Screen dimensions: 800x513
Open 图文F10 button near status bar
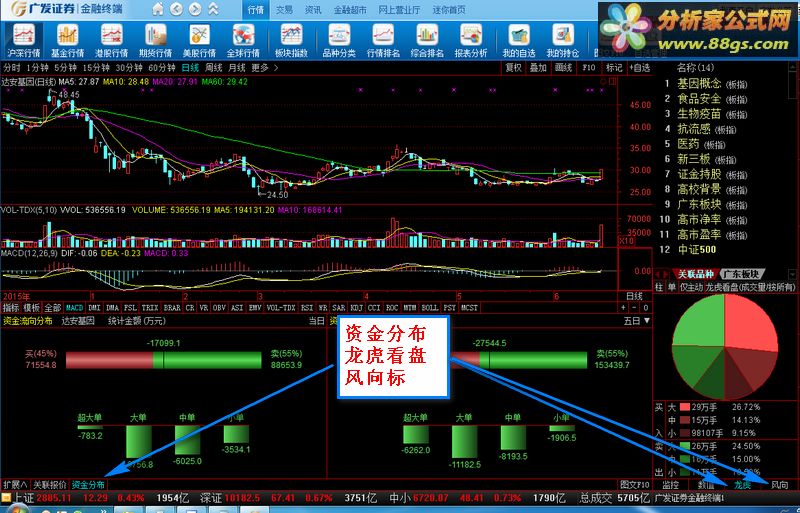click(x=635, y=484)
